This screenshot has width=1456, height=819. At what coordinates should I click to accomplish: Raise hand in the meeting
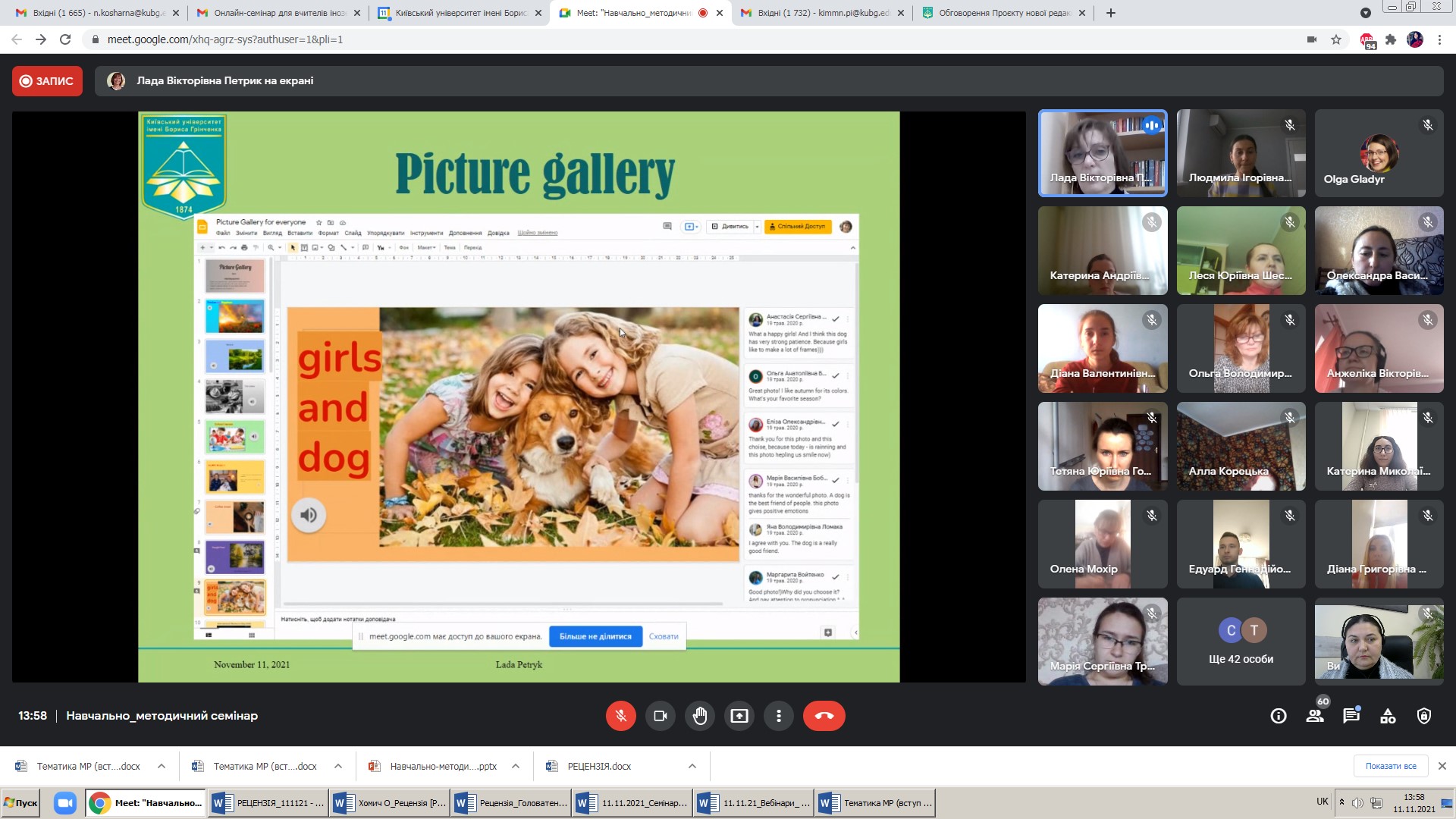700,716
